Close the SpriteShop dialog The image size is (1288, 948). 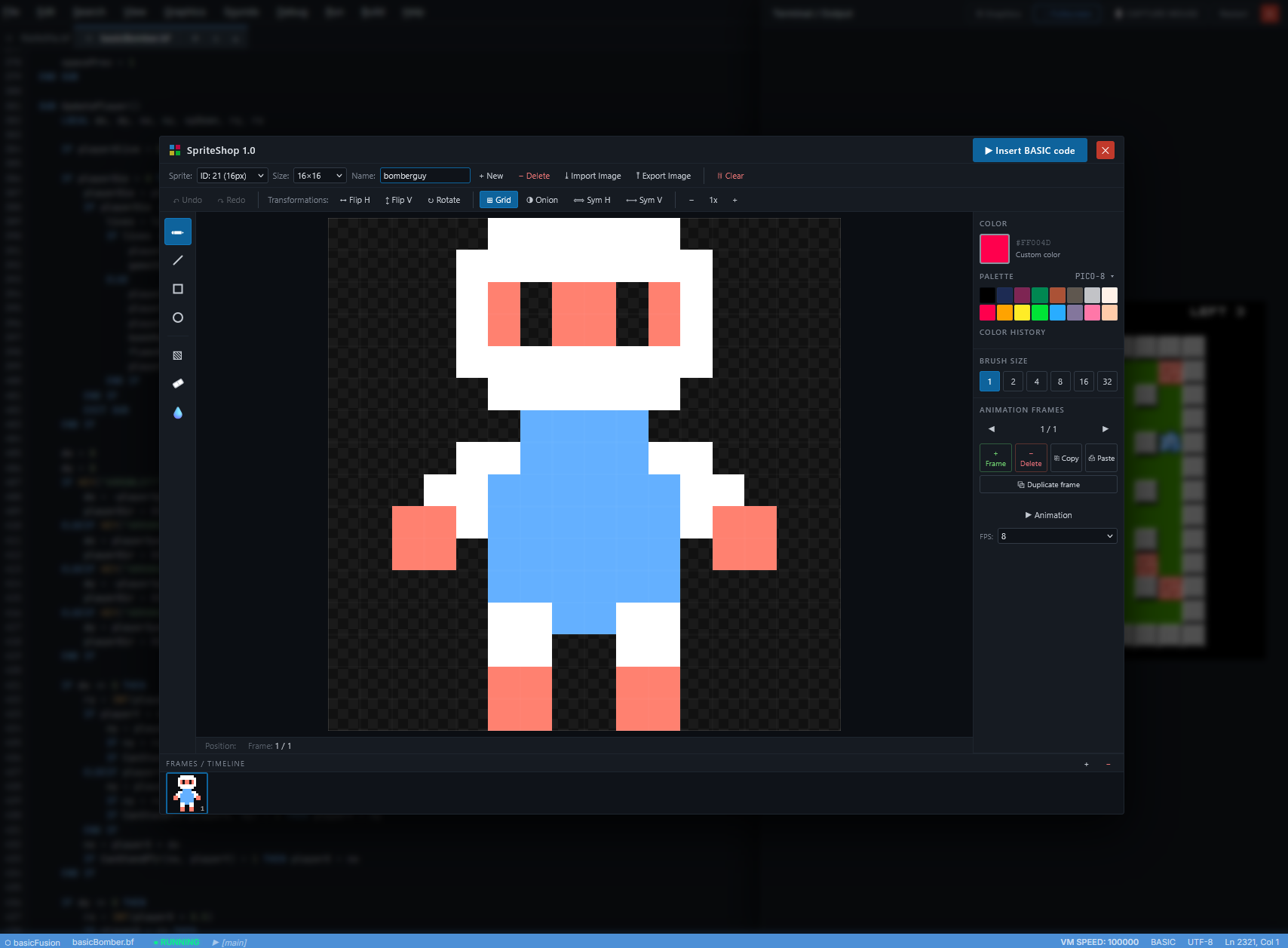coord(1106,150)
